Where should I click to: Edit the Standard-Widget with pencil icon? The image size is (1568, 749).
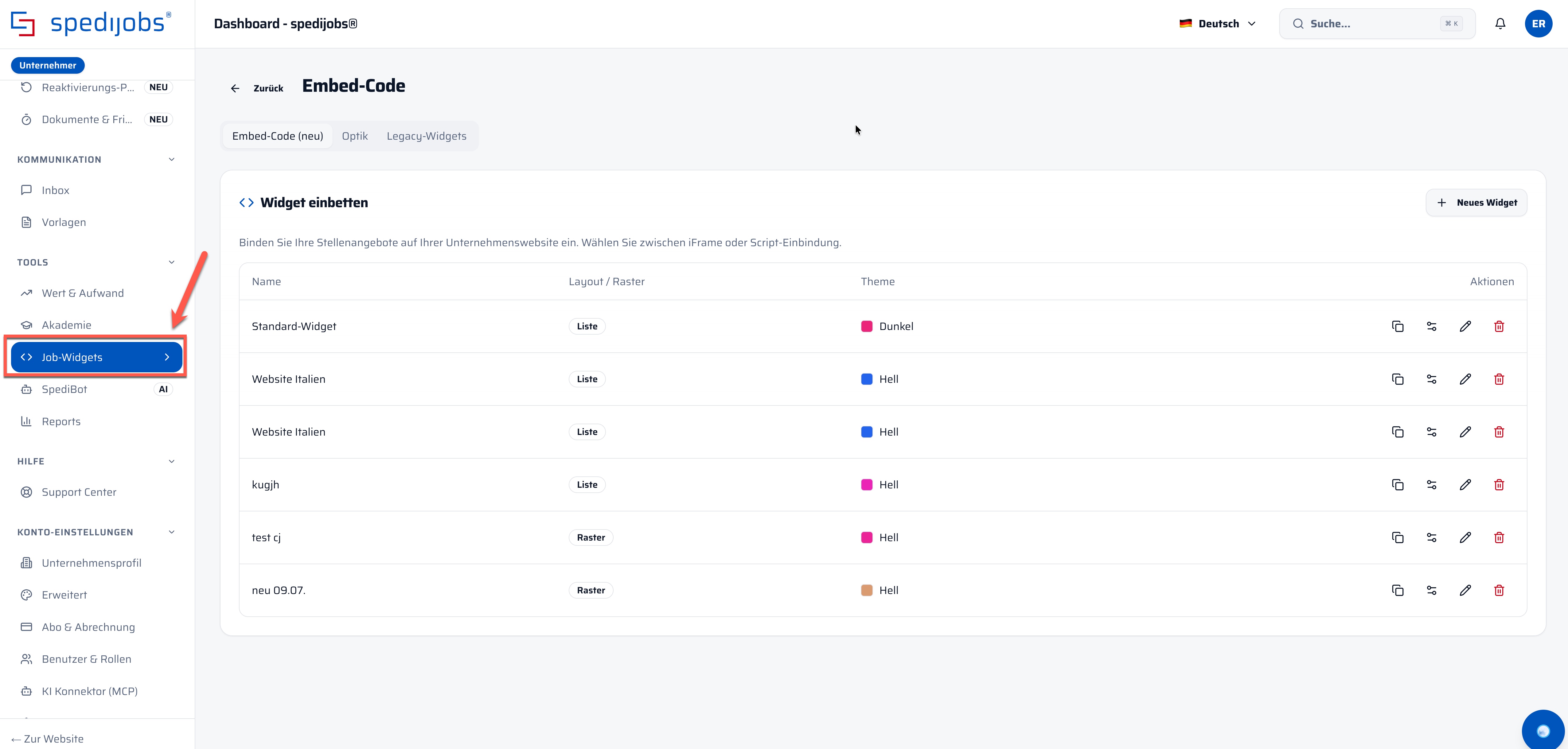pyautogui.click(x=1465, y=326)
